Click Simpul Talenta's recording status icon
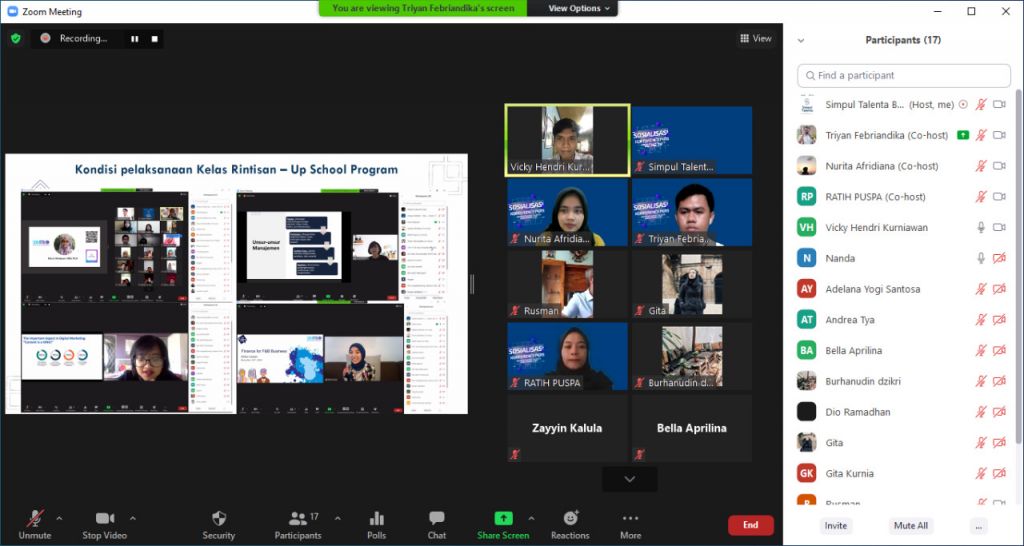1024x546 pixels. (x=963, y=104)
